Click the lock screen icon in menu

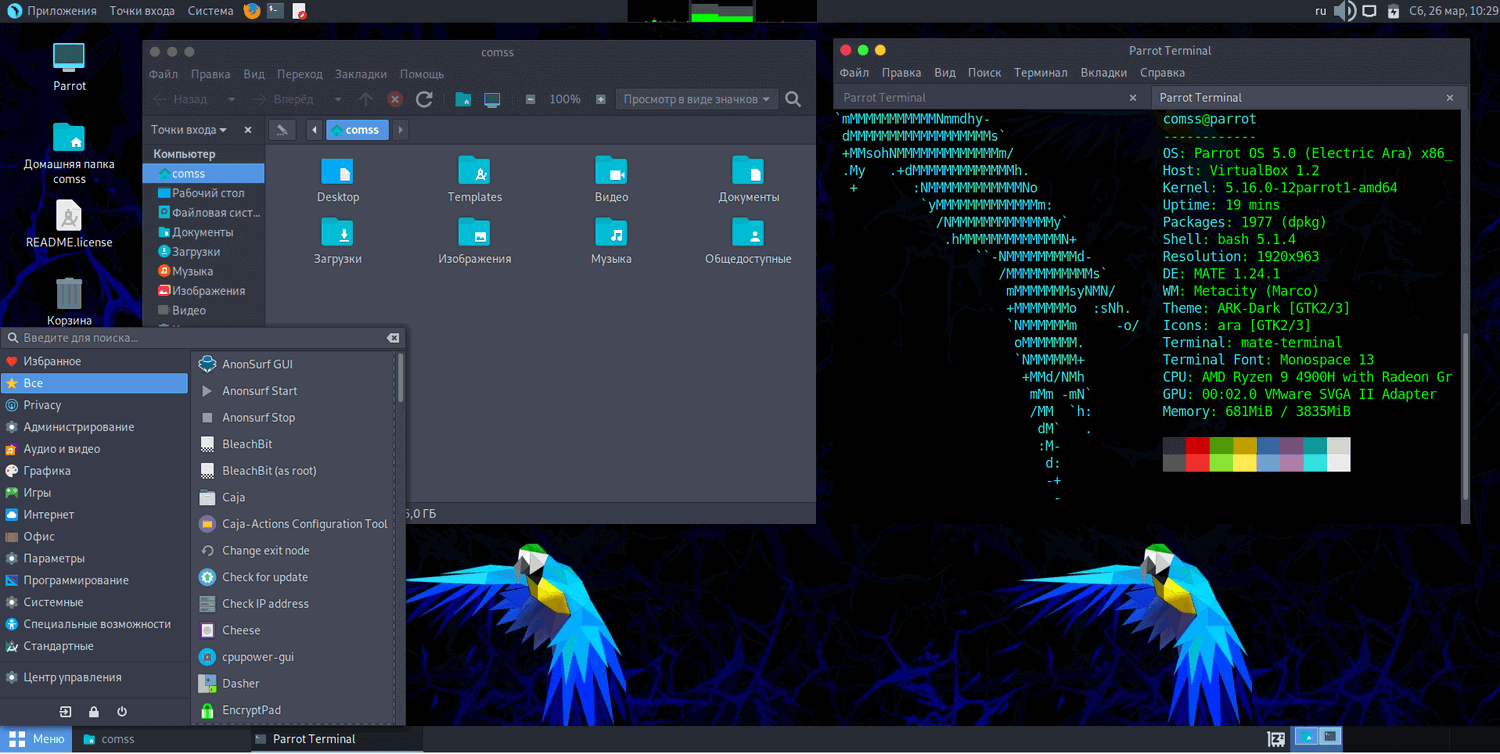pyautogui.click(x=94, y=712)
